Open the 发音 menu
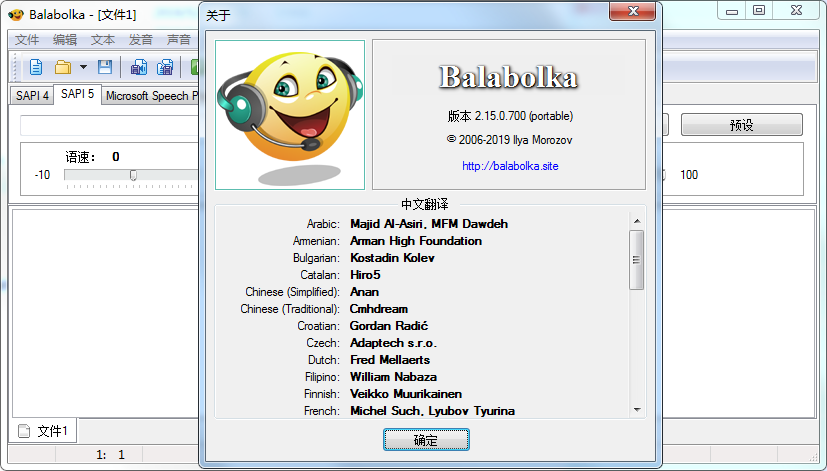 [x=141, y=40]
